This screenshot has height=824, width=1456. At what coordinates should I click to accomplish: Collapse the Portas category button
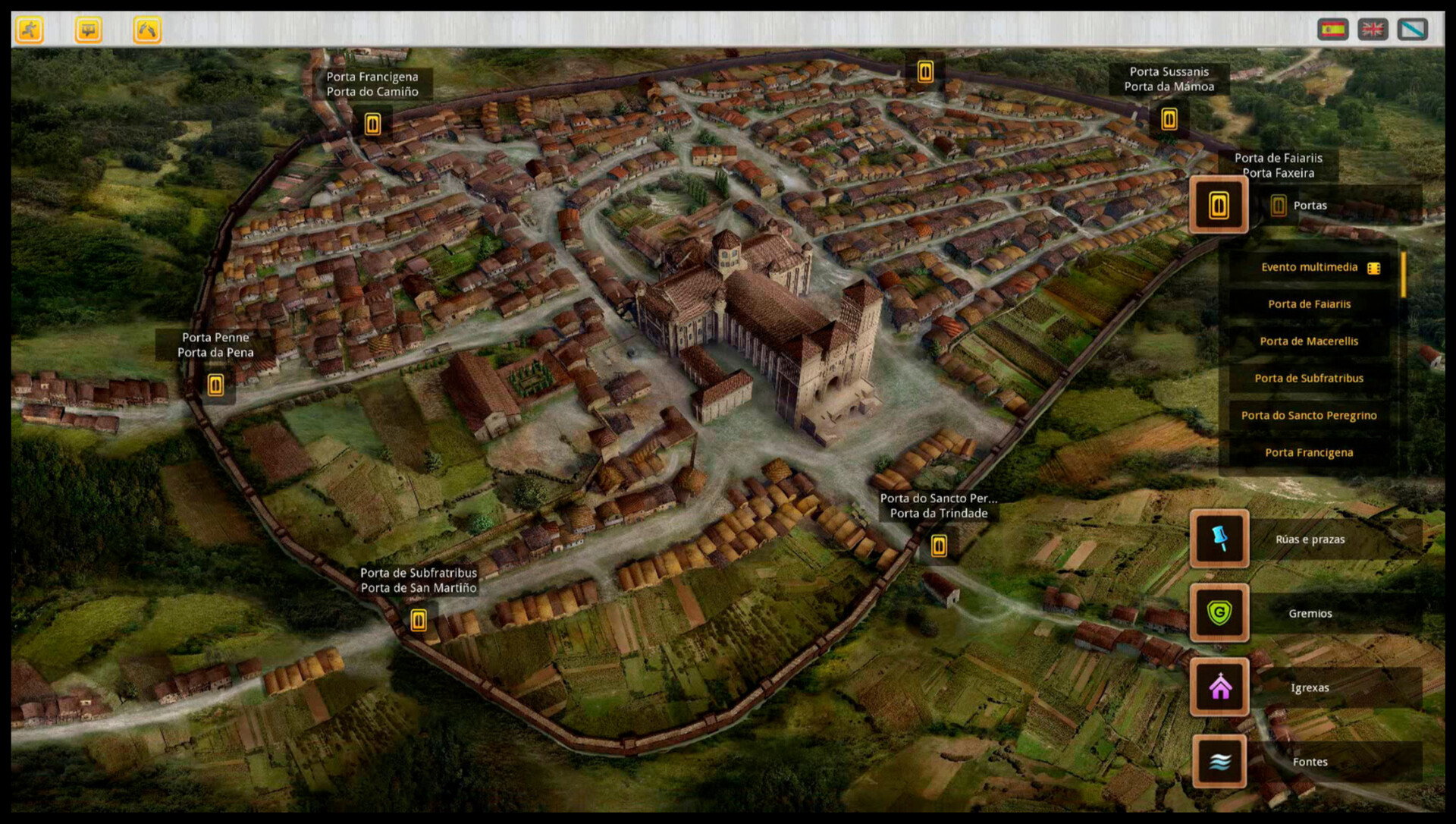[x=1219, y=205]
